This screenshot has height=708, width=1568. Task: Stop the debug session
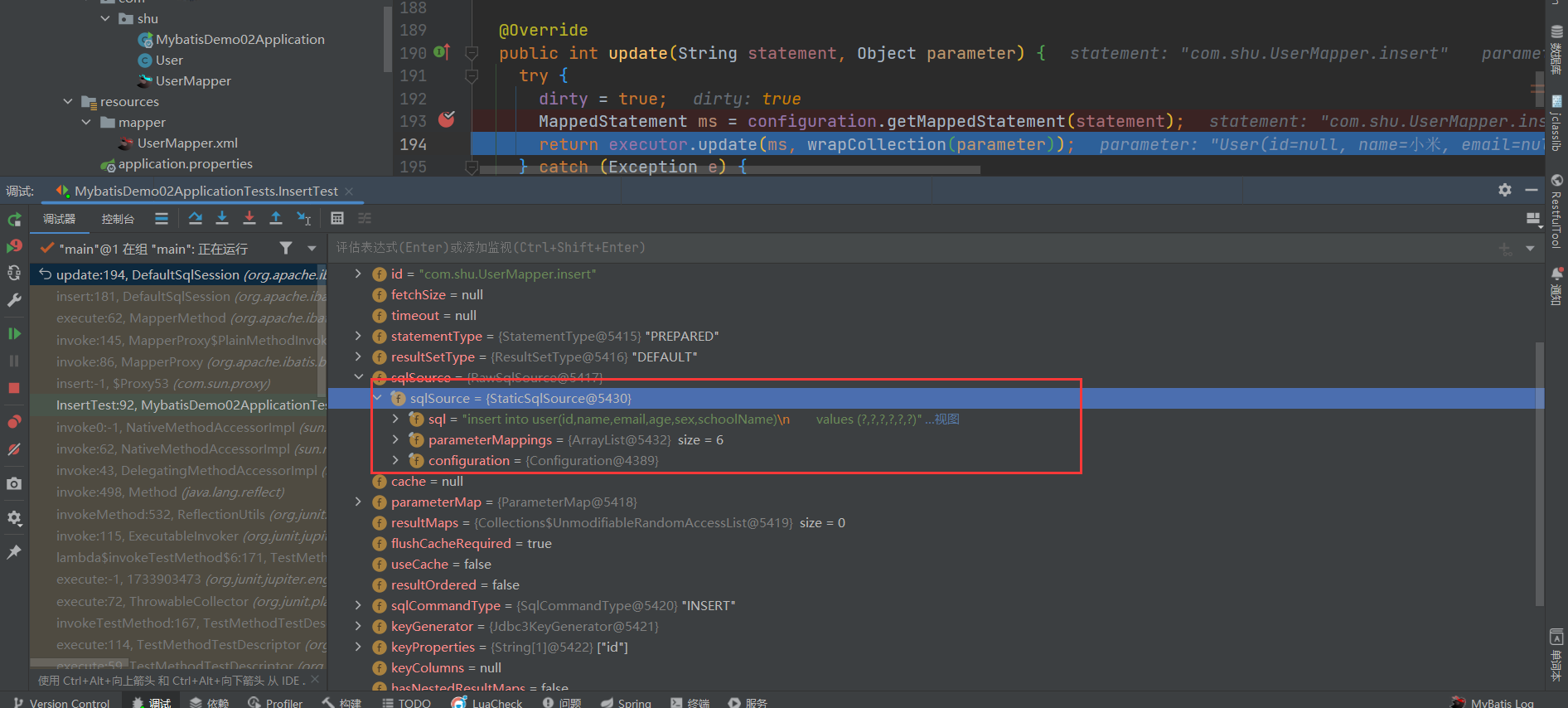coord(14,388)
